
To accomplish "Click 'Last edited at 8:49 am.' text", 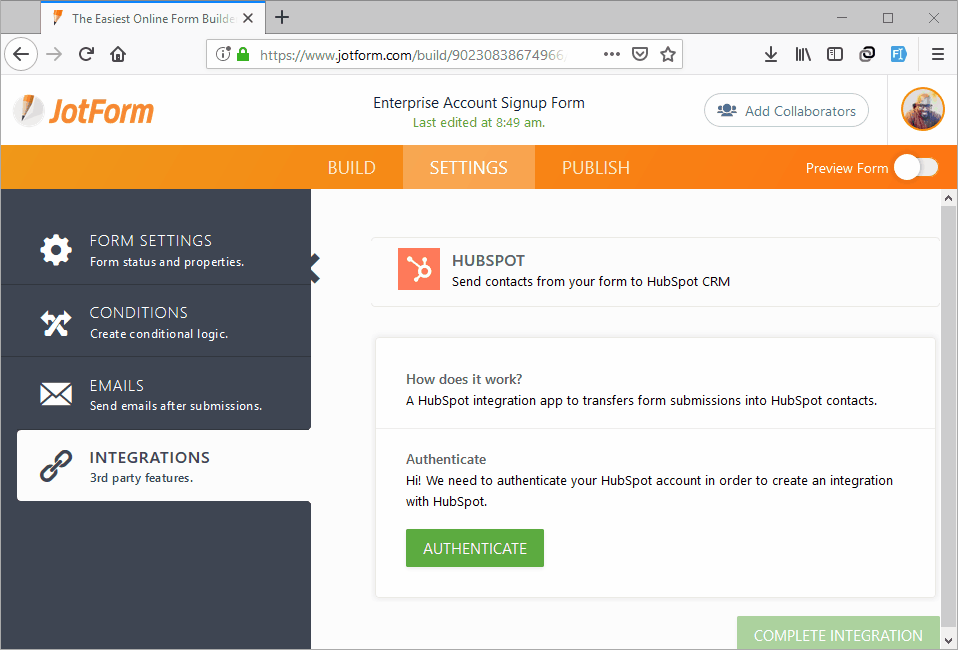I will [x=479, y=123].
